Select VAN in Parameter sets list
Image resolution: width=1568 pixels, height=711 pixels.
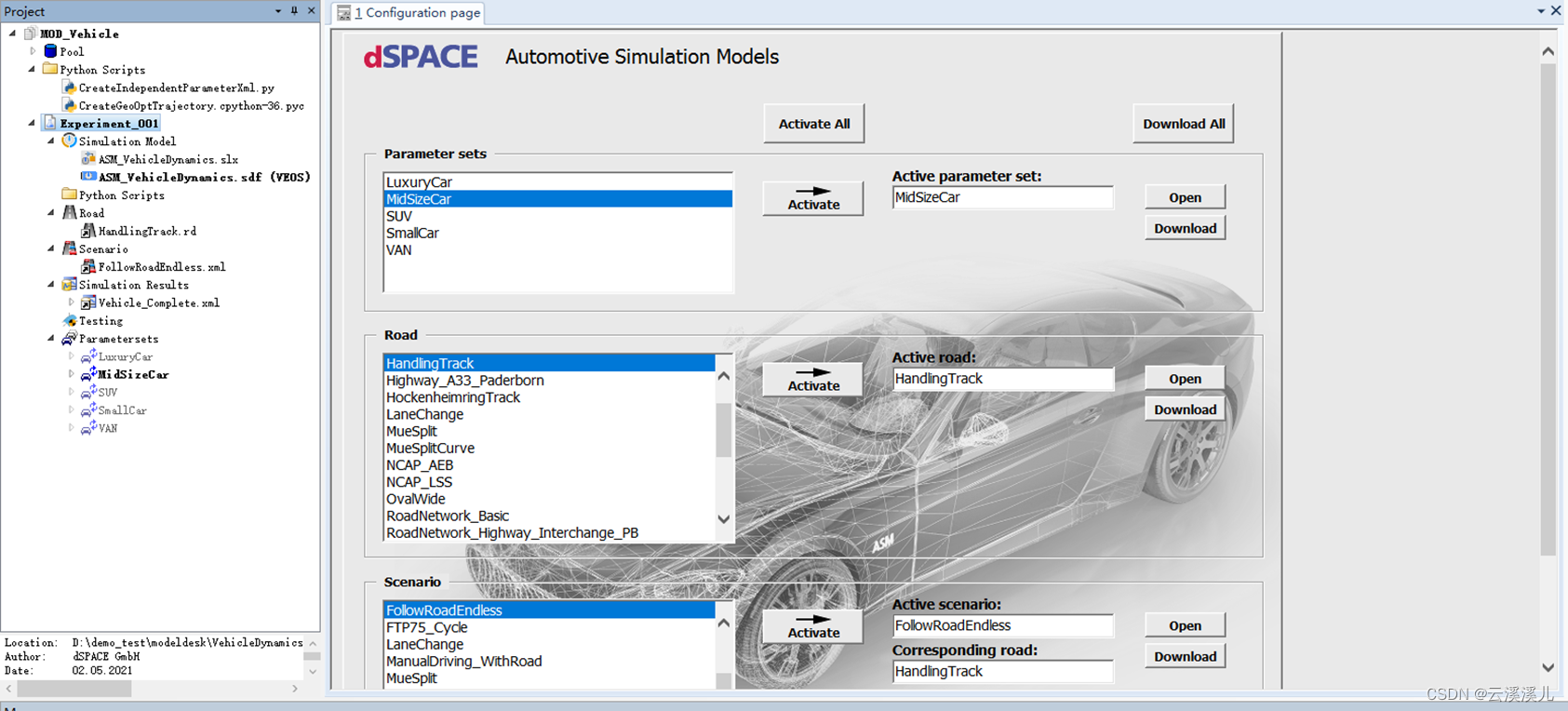[x=558, y=249]
